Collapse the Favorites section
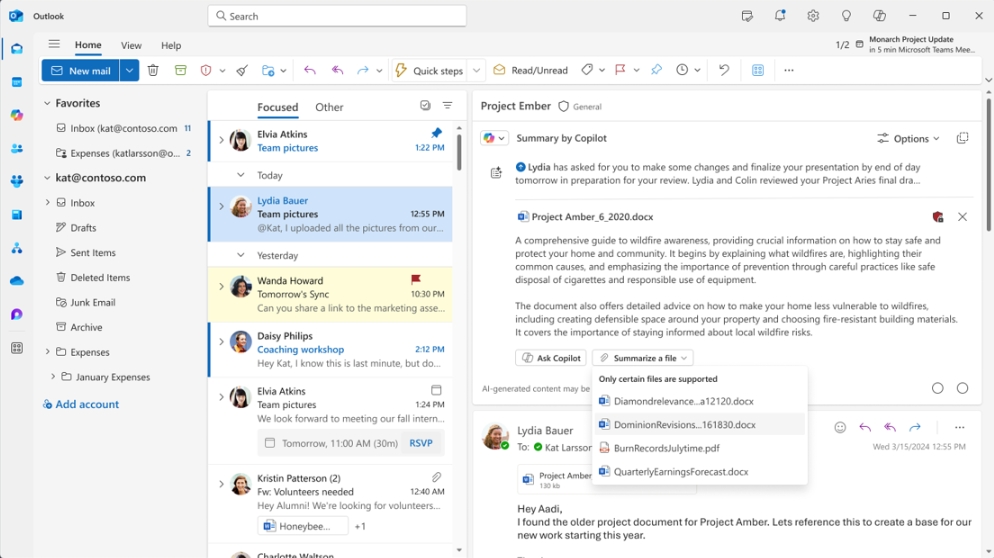Viewport: 994px width, 558px height. tap(46, 103)
